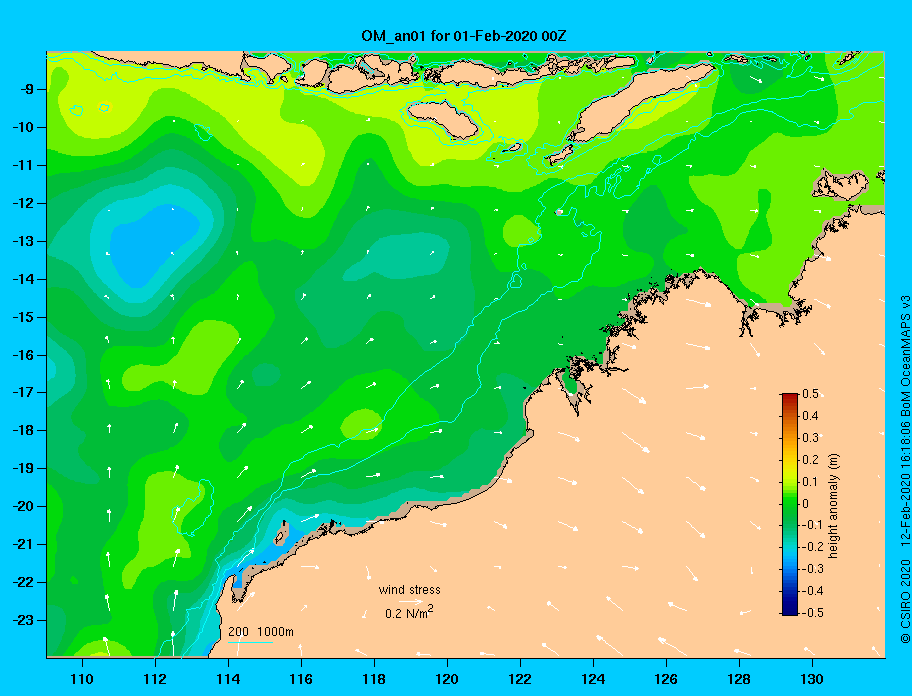Image resolution: width=912 pixels, height=696 pixels.
Task: Click the longitude label 114 on the axis
Action: 228,679
